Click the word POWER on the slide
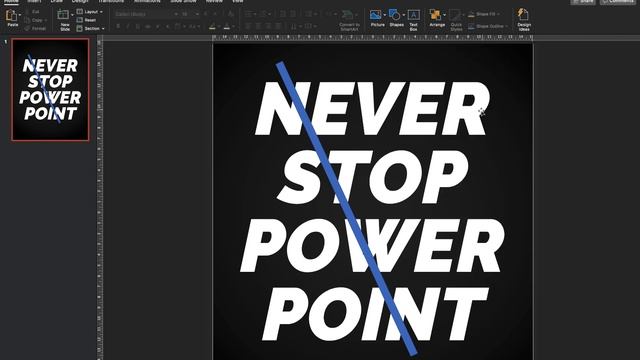Viewport: 640px width, 360px height. [x=373, y=245]
